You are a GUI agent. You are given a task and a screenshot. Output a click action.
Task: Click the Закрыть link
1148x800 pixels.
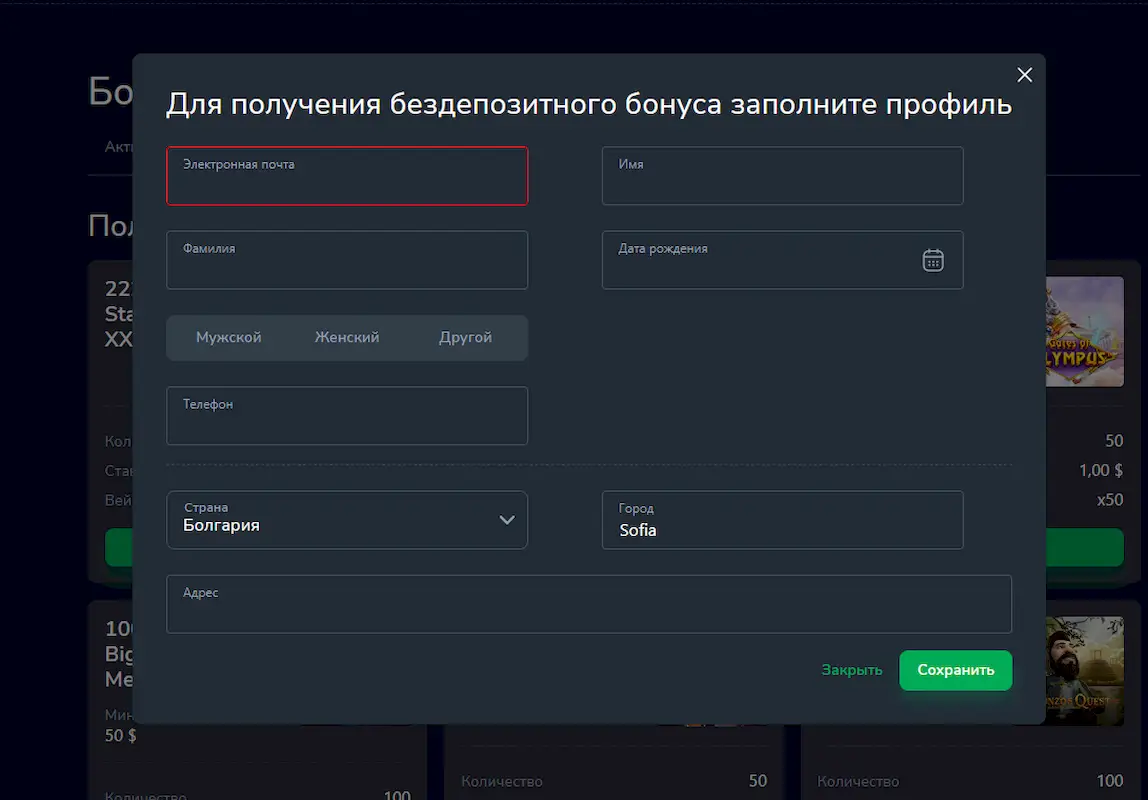pos(851,669)
